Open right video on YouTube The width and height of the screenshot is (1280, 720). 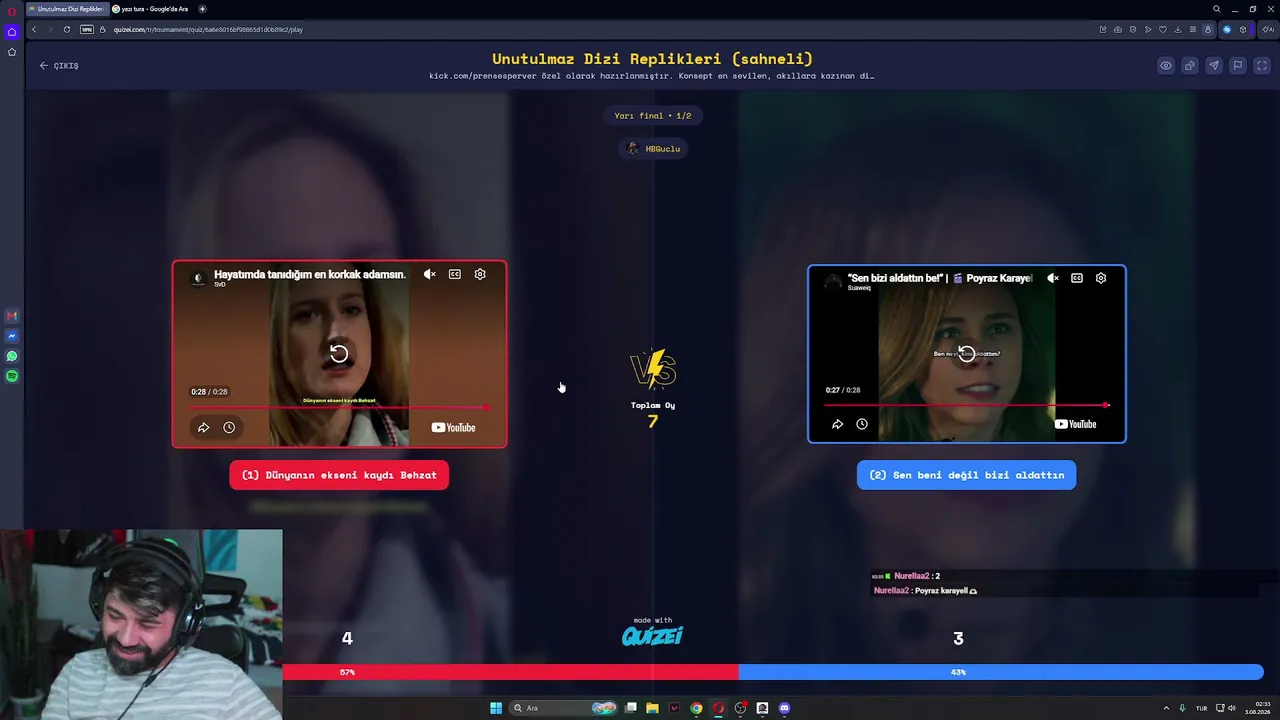tap(1075, 424)
